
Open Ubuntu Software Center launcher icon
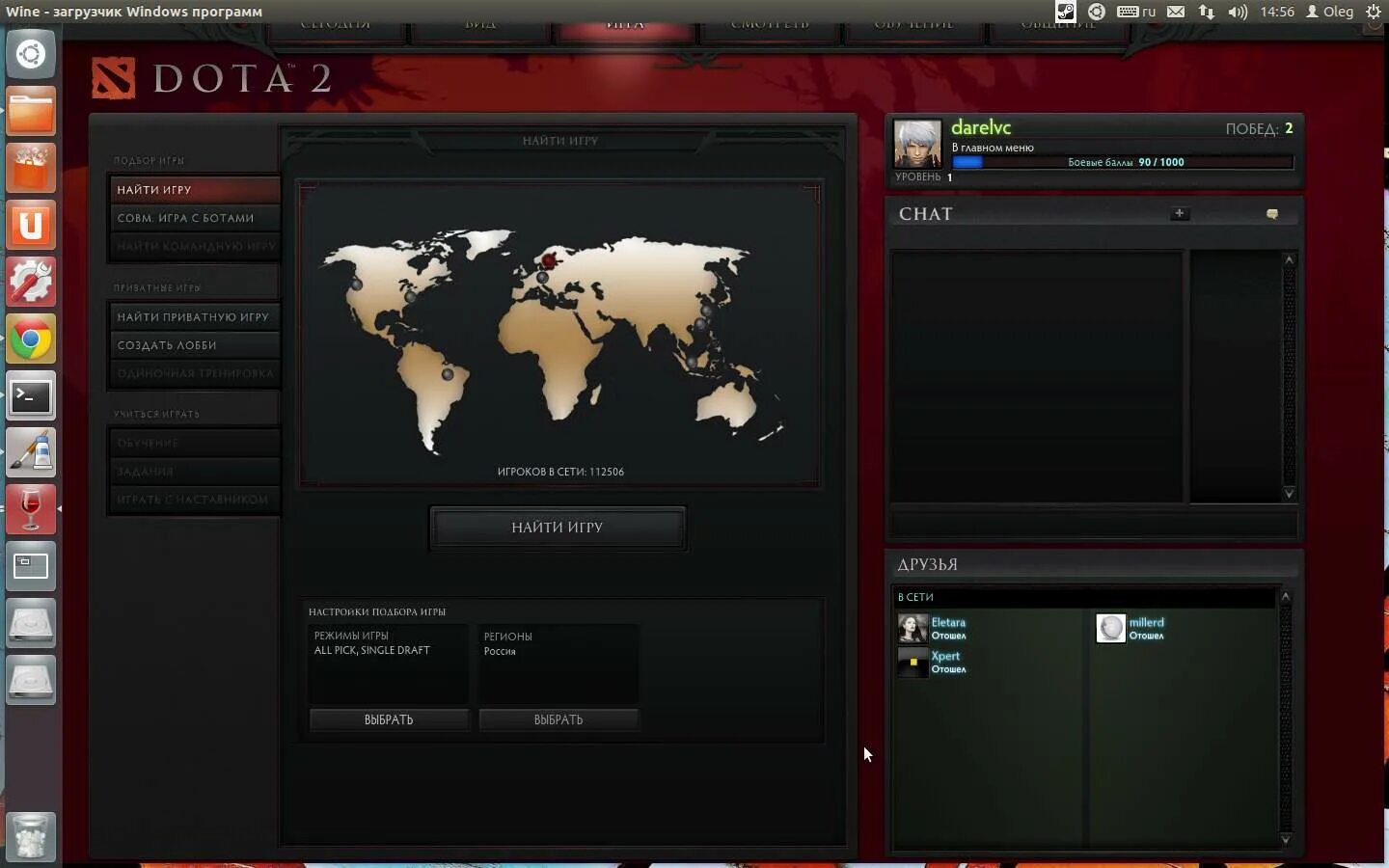click(x=31, y=168)
